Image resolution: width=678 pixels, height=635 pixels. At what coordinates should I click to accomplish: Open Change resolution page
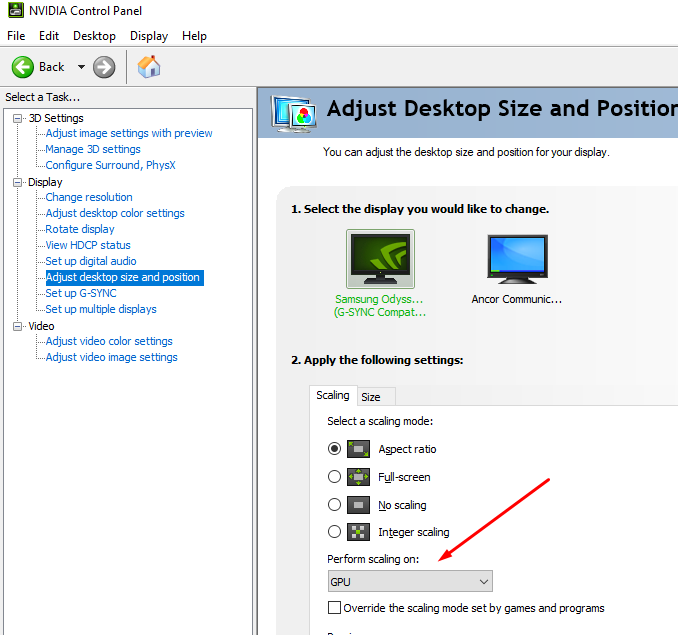pos(89,197)
